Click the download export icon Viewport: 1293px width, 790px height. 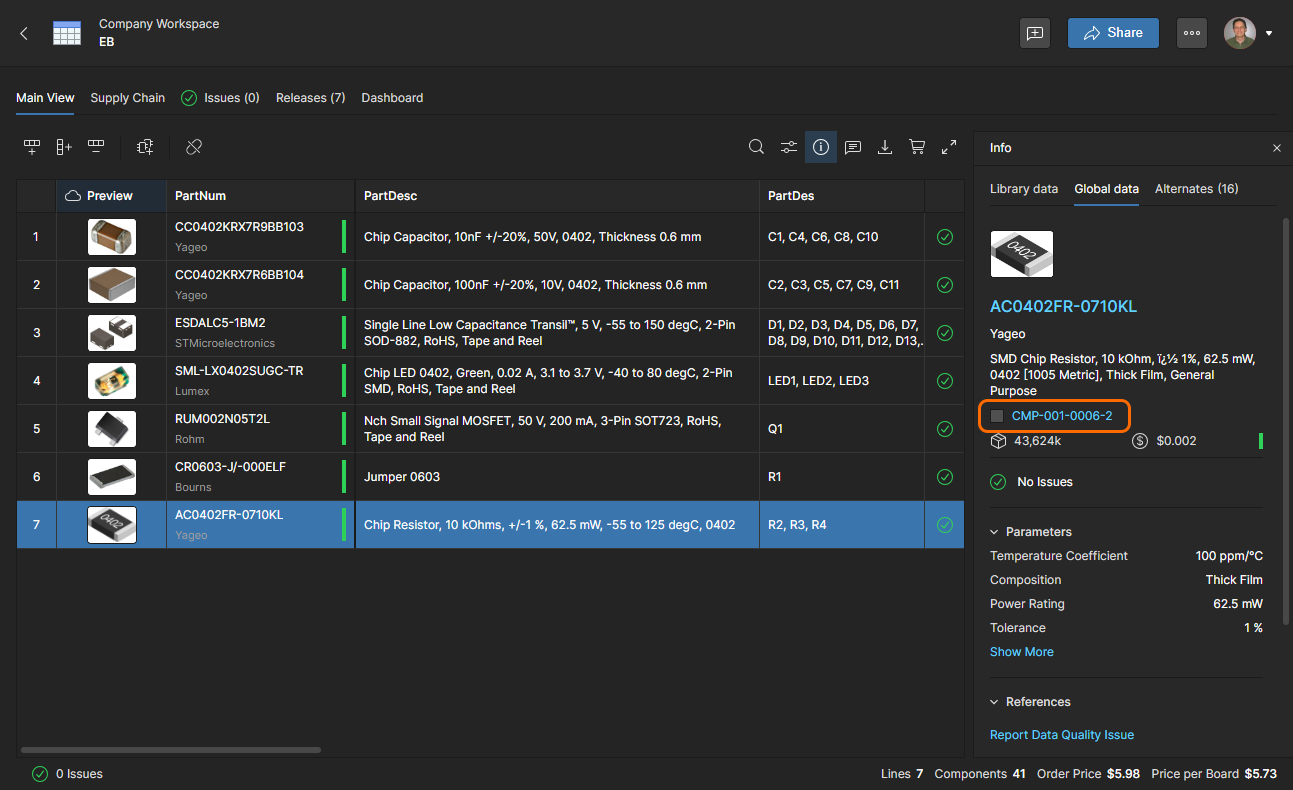click(x=885, y=147)
